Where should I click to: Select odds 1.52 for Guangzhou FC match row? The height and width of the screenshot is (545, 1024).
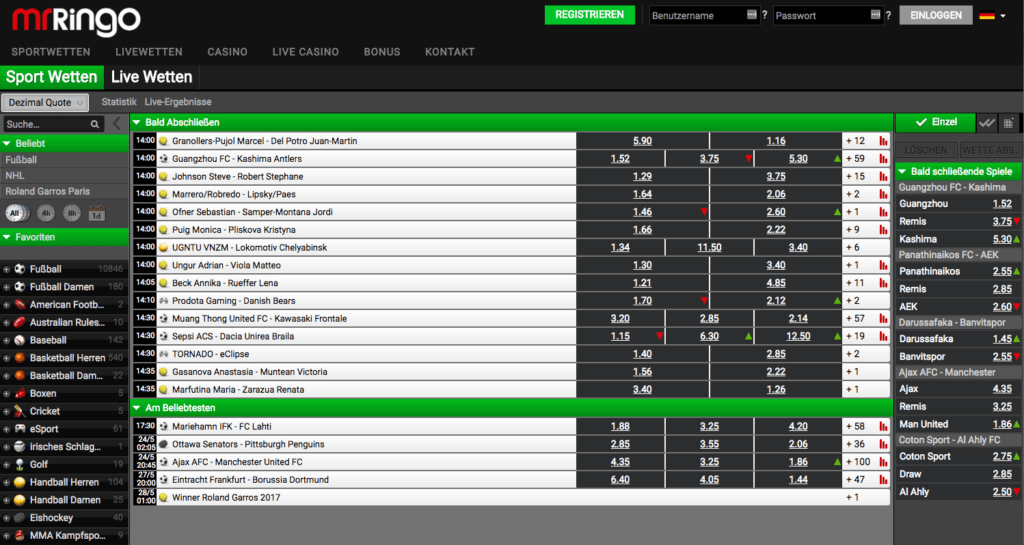click(620, 159)
